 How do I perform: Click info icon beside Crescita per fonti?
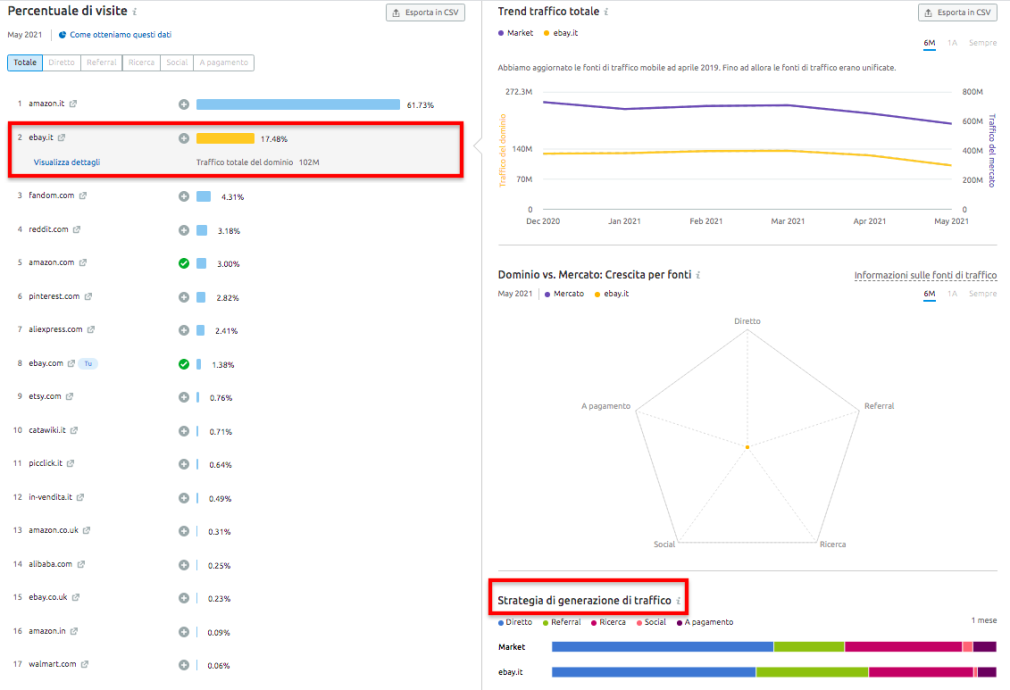698,275
